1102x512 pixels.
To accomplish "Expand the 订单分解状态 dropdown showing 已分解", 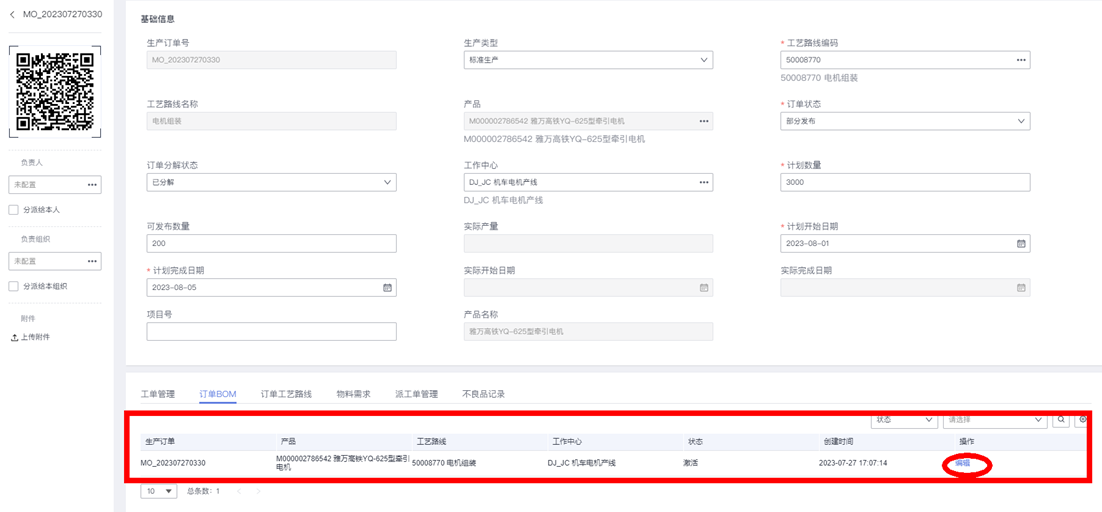I will 271,183.
